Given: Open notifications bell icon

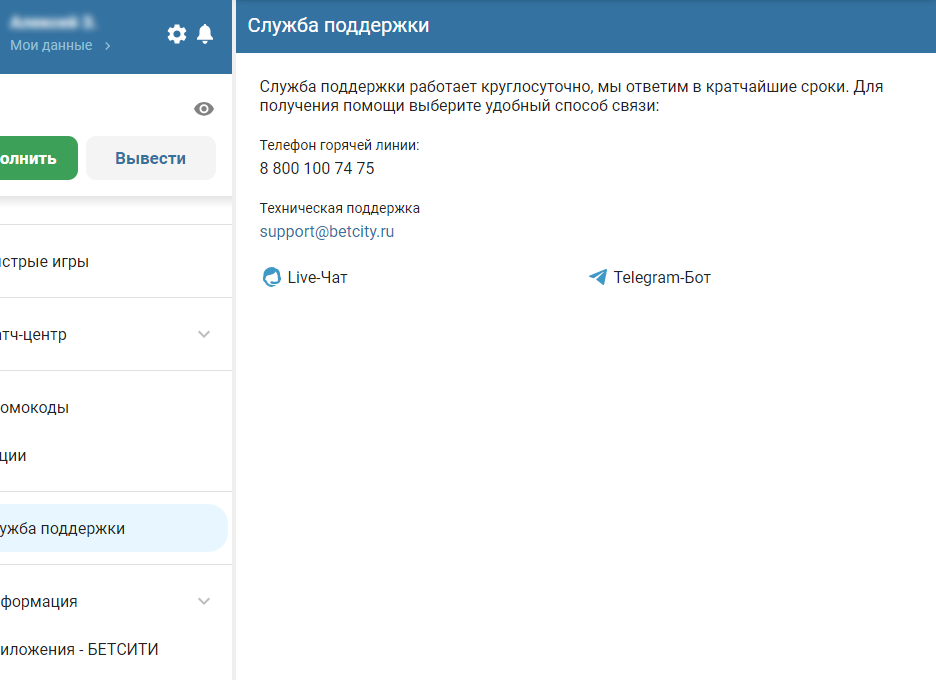Looking at the screenshot, I should [205, 34].
